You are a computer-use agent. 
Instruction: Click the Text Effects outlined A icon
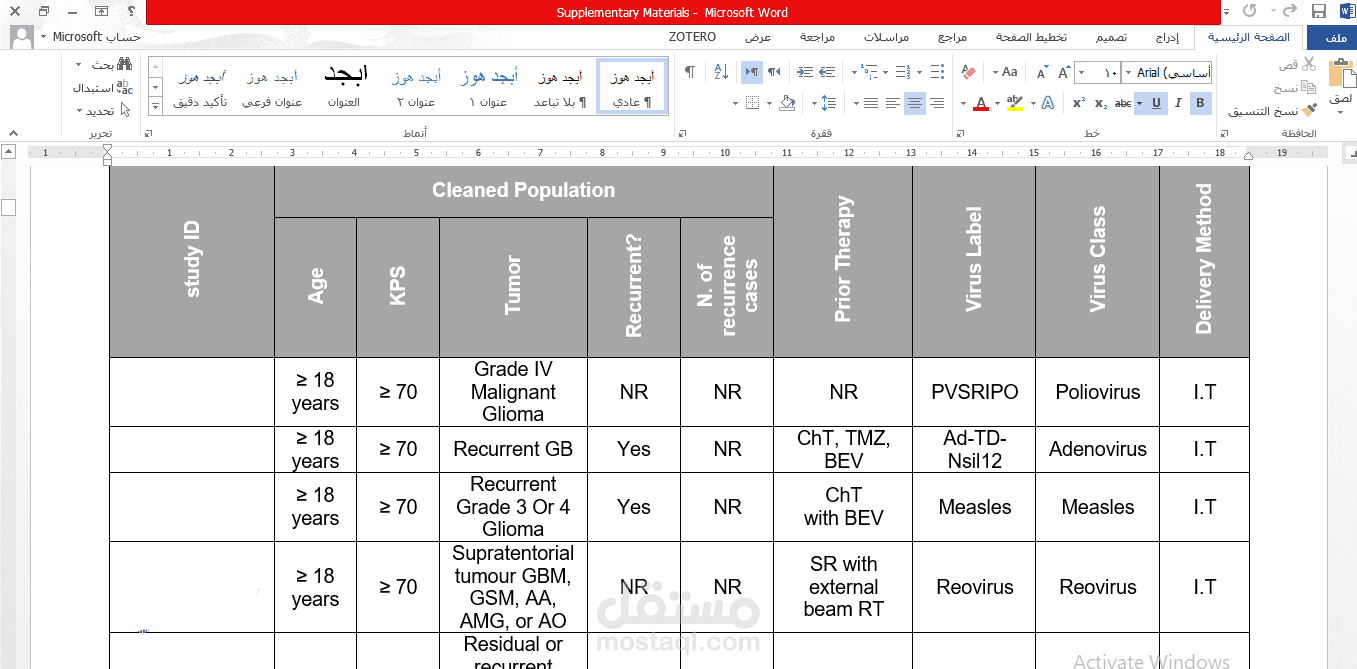tap(1047, 103)
